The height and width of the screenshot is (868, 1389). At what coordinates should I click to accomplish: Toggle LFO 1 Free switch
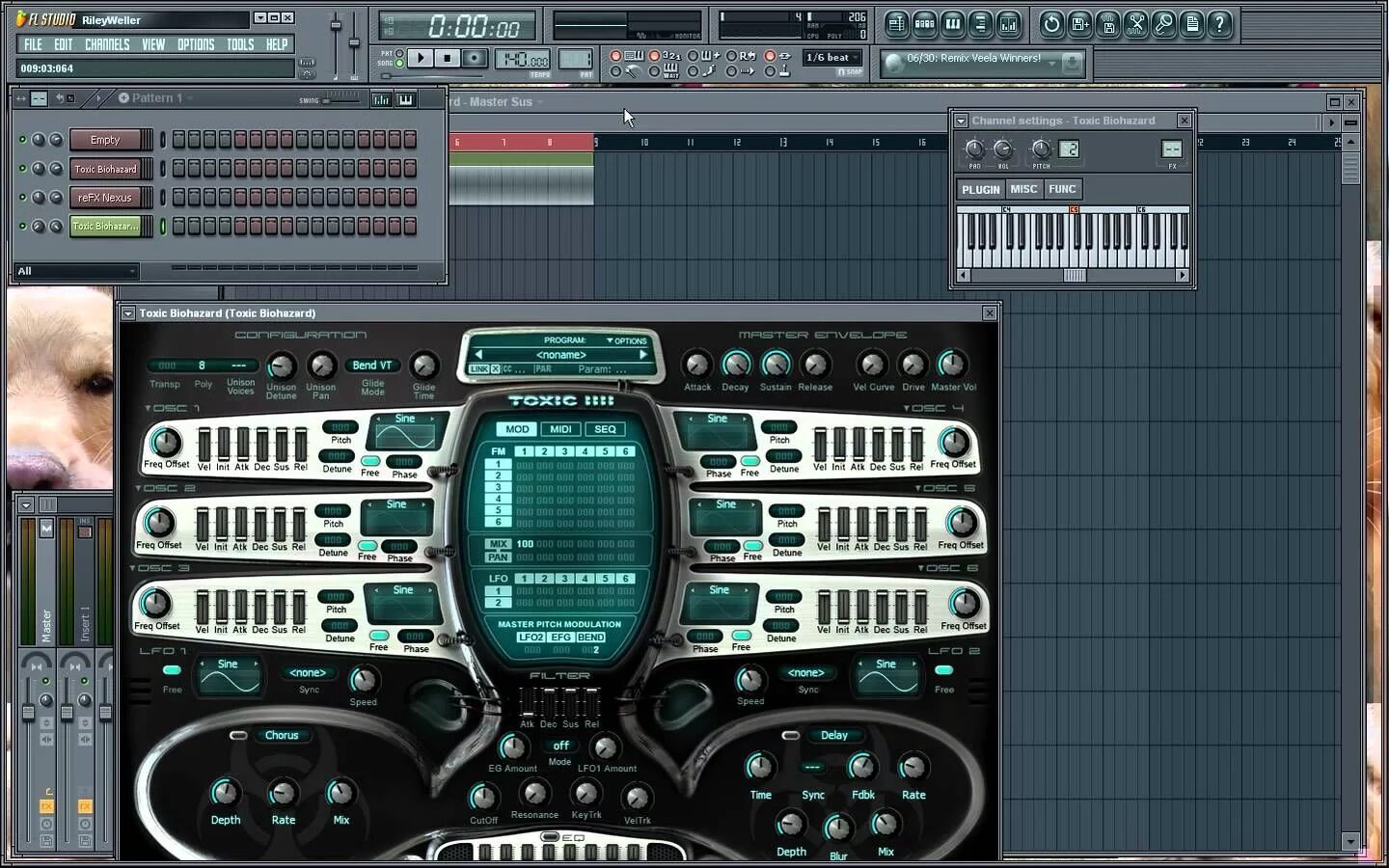pos(172,670)
